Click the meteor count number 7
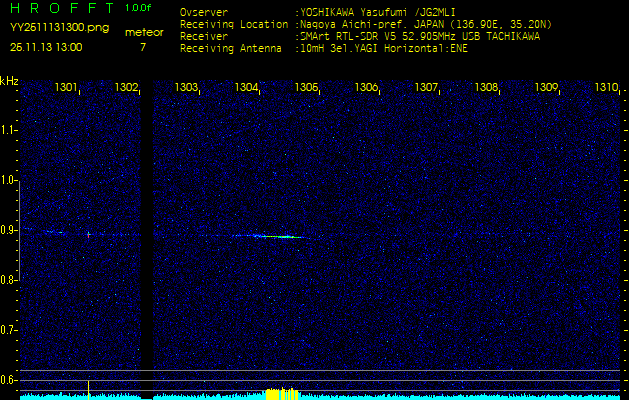The image size is (629, 400). click(x=142, y=47)
